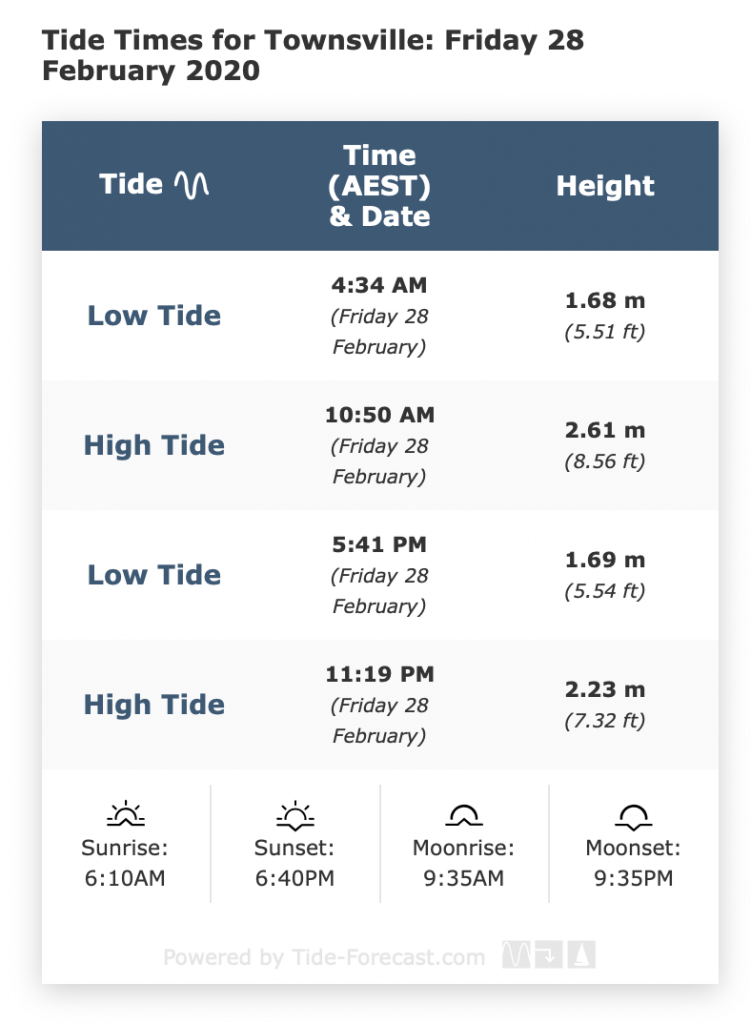Click the moonset icon
Image resolution: width=751 pixels, height=1024 pixels.
coord(633,816)
